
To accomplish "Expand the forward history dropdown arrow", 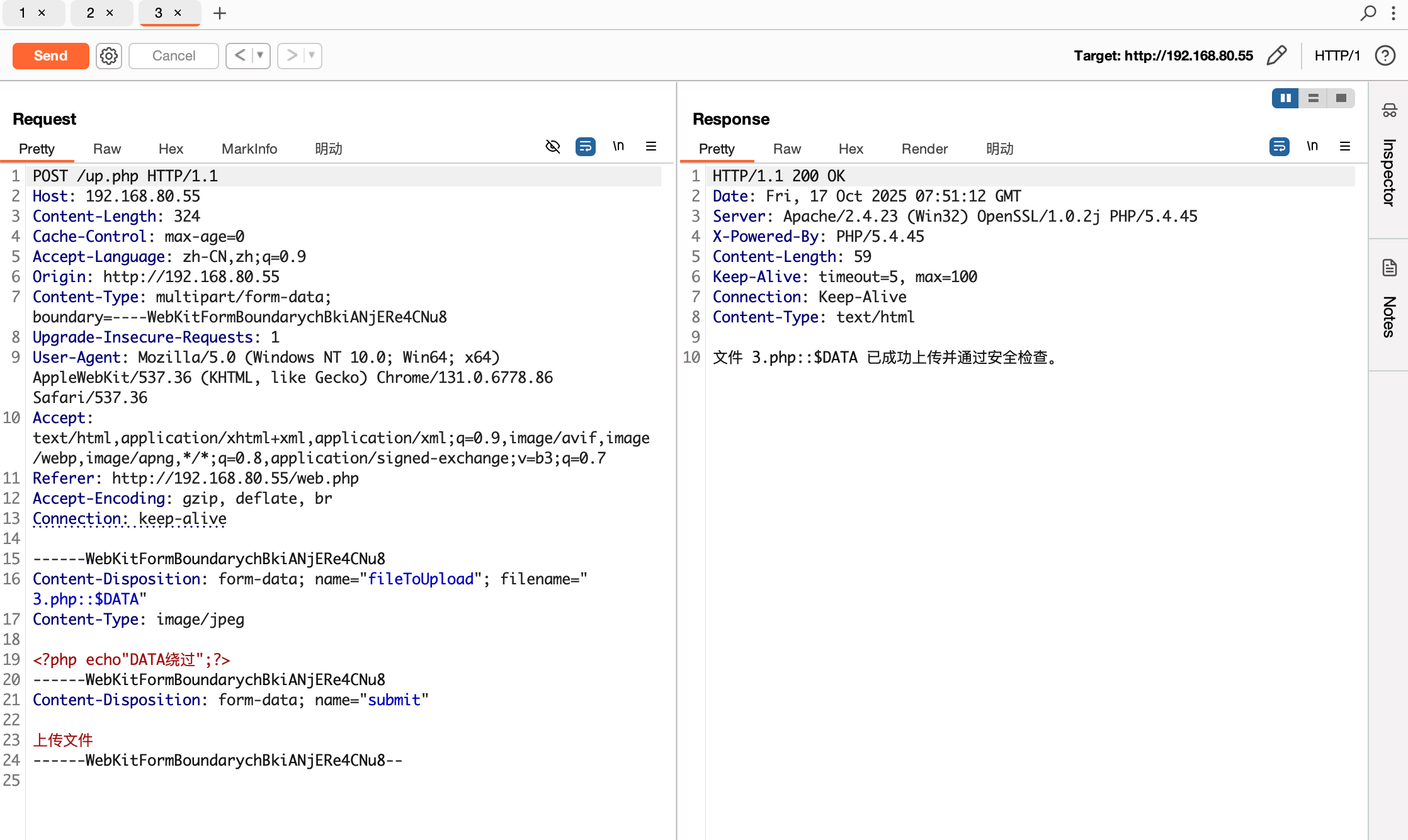I will pyautogui.click(x=312, y=55).
